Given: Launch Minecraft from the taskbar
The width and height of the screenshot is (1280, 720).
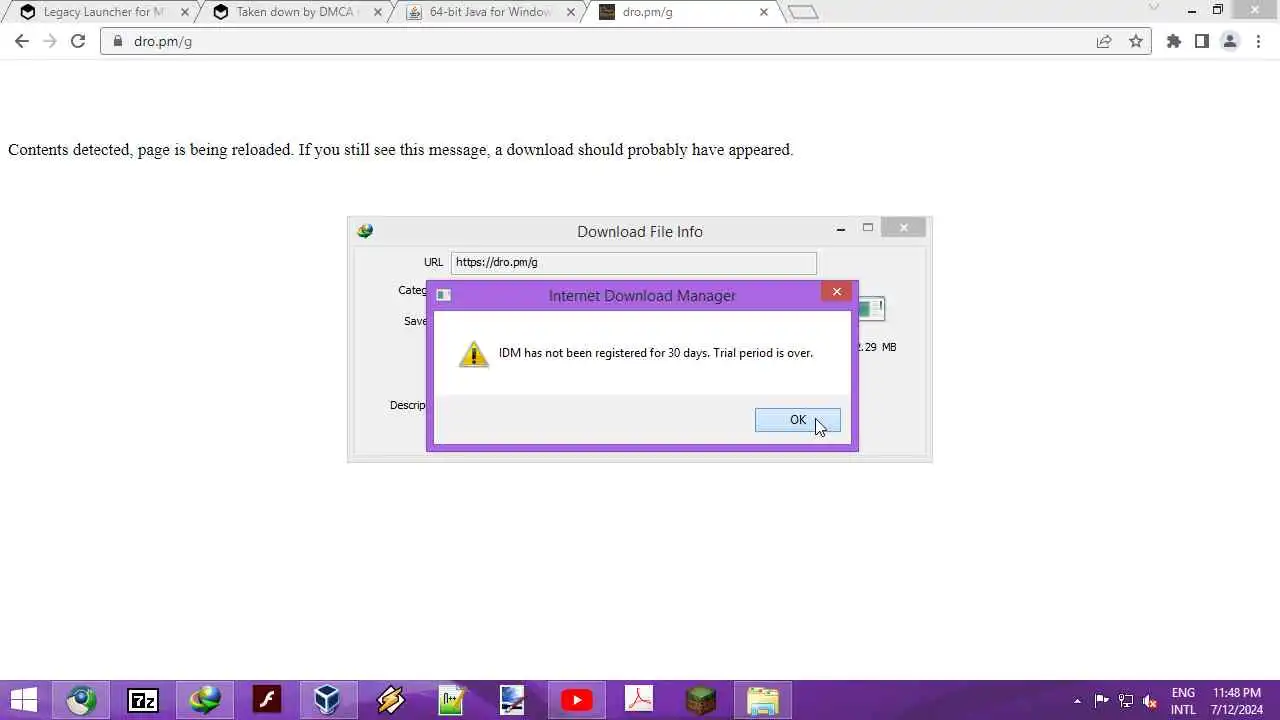Looking at the screenshot, I should 701,700.
